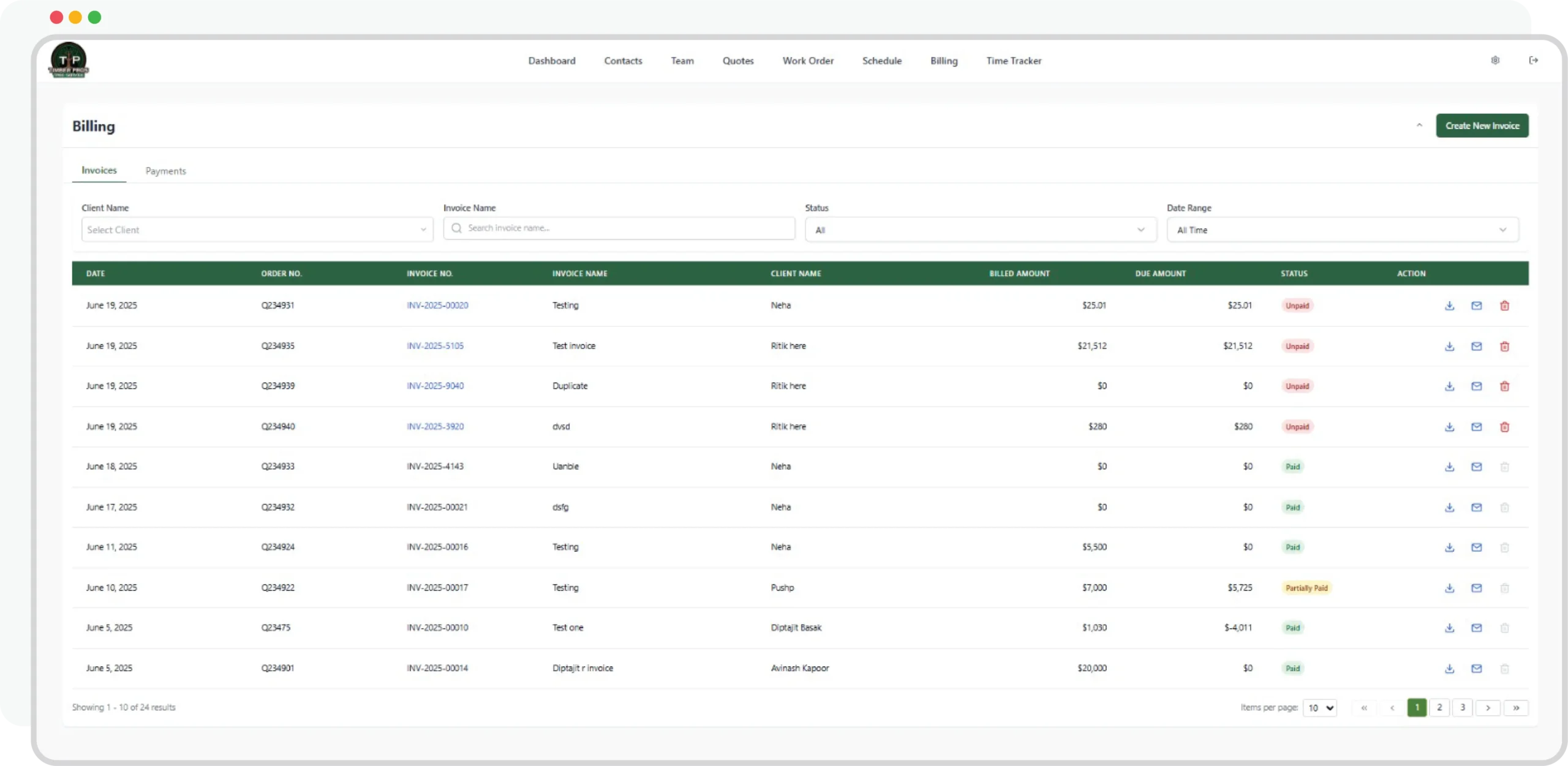Delete invoice INV-2025-3920

pyautogui.click(x=1504, y=427)
